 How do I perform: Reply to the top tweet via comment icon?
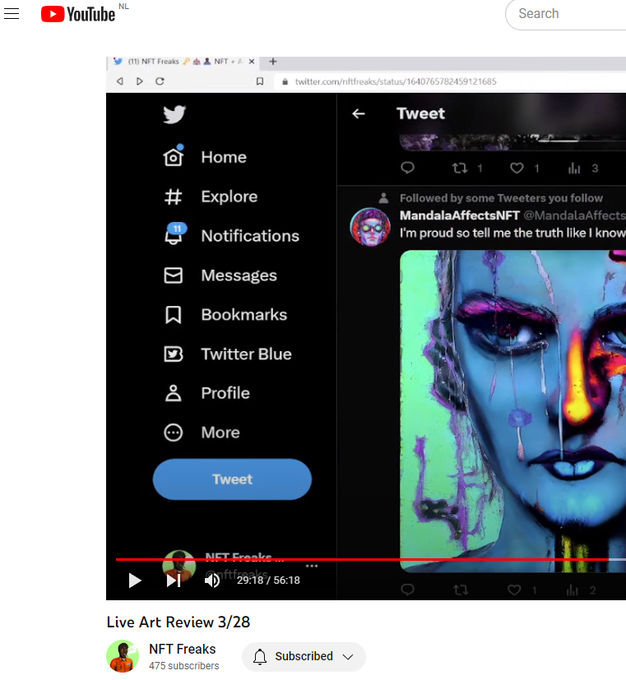[x=407, y=168]
